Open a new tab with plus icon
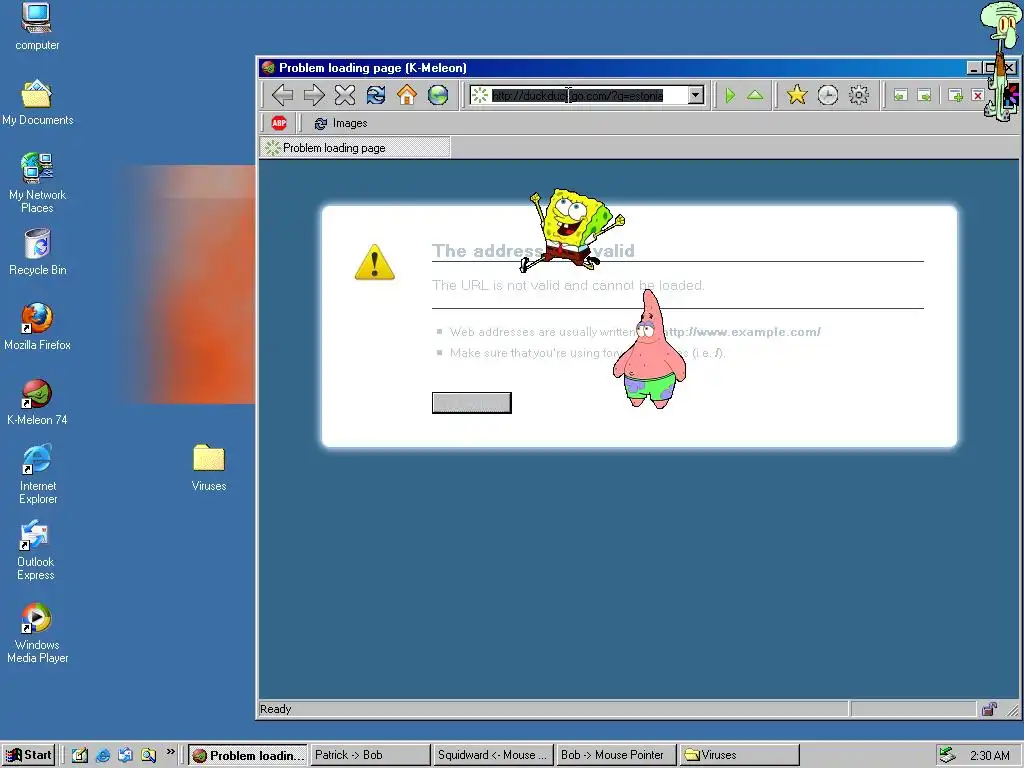The height and width of the screenshot is (768, 1024). [955, 95]
